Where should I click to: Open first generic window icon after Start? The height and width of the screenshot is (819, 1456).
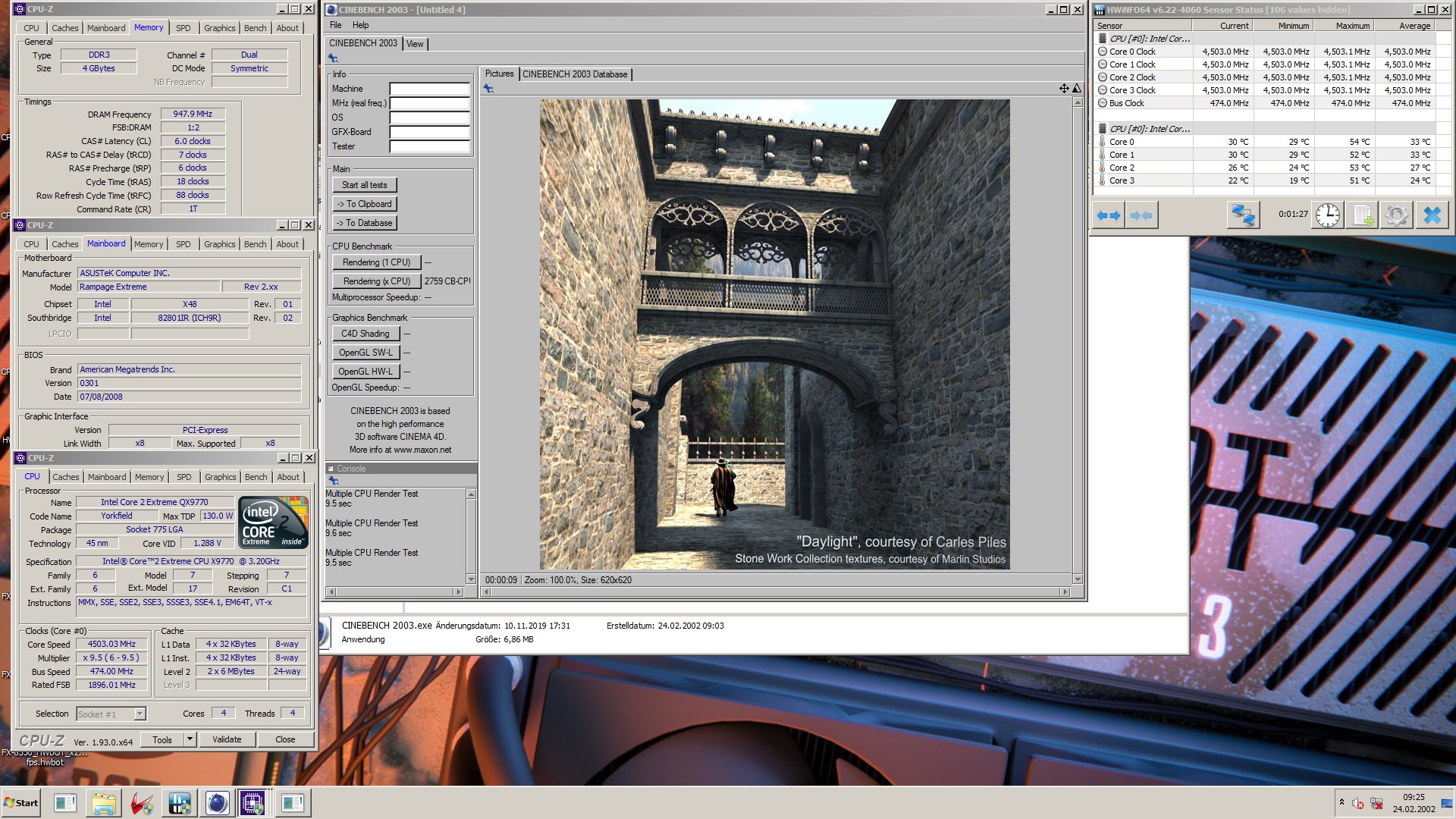pos(65,803)
